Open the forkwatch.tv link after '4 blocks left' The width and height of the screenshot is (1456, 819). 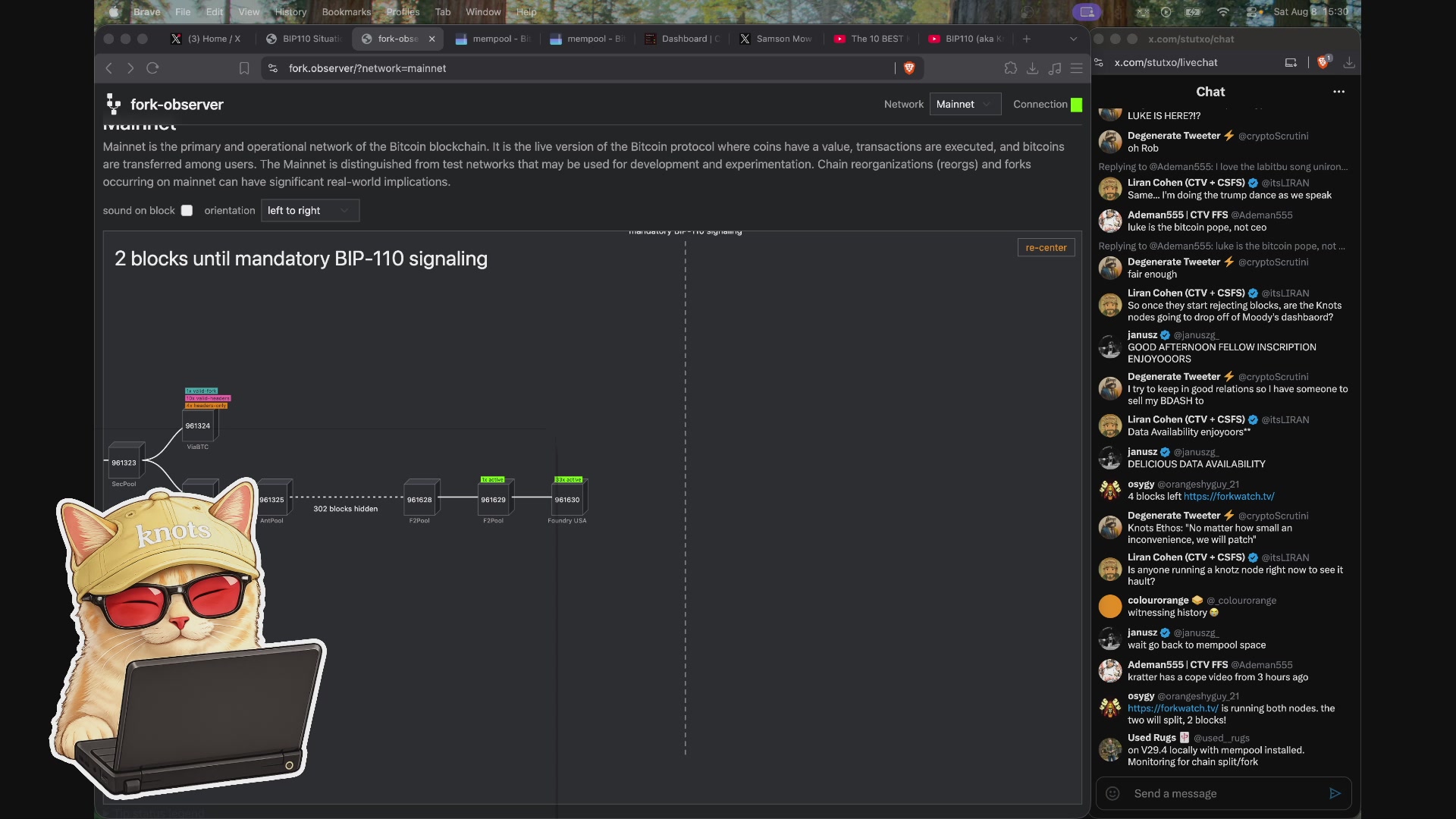[x=1228, y=497]
